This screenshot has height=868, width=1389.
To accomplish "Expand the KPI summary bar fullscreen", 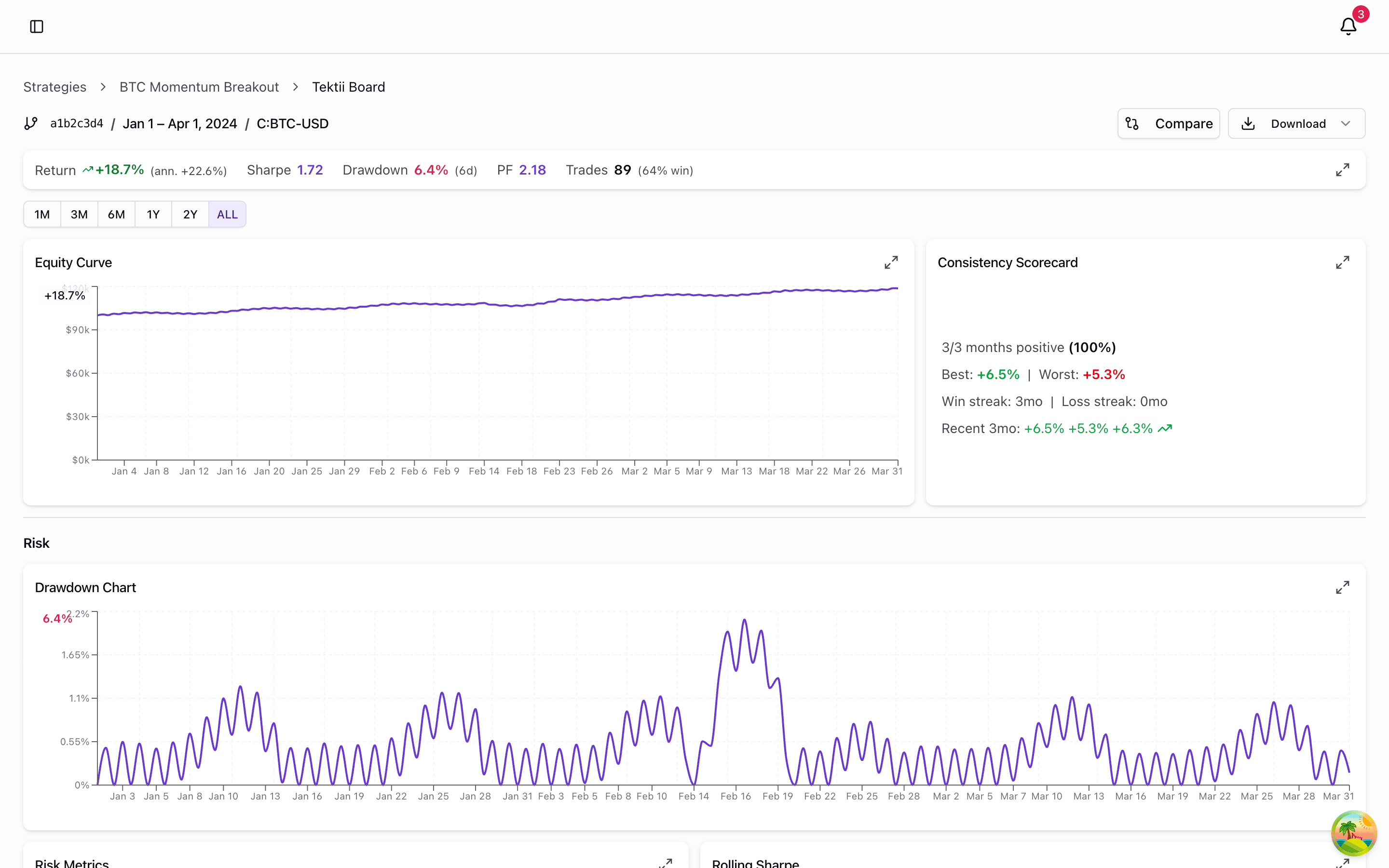I will coord(1343,170).
